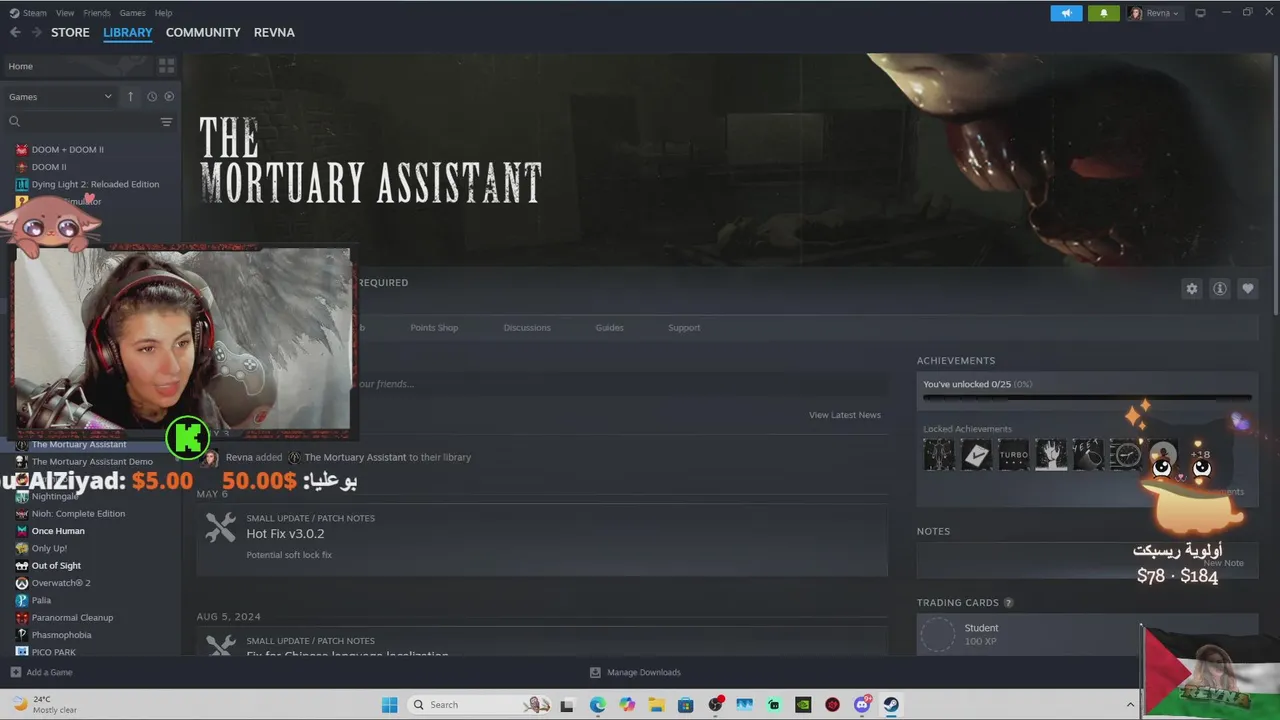The height and width of the screenshot is (720, 1280).
Task: Select Palia in game list
Action: (41, 600)
